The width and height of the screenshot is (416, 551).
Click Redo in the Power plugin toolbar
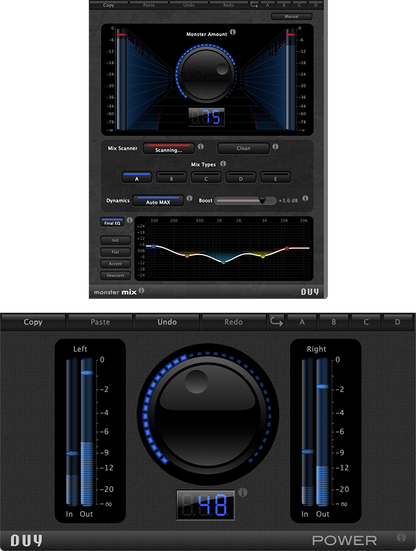click(234, 322)
